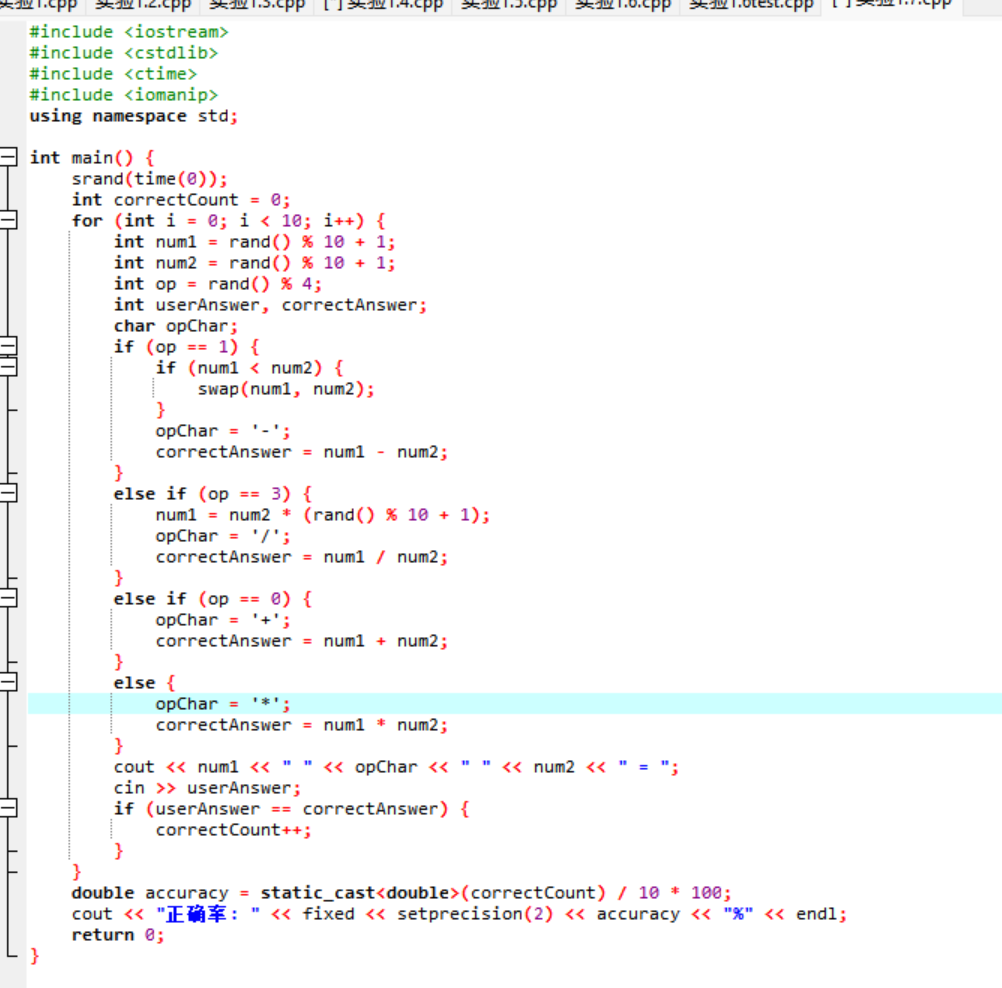This screenshot has height=988, width=1002.
Task: Click the 'endl;' token on the cout line
Action: (821, 914)
